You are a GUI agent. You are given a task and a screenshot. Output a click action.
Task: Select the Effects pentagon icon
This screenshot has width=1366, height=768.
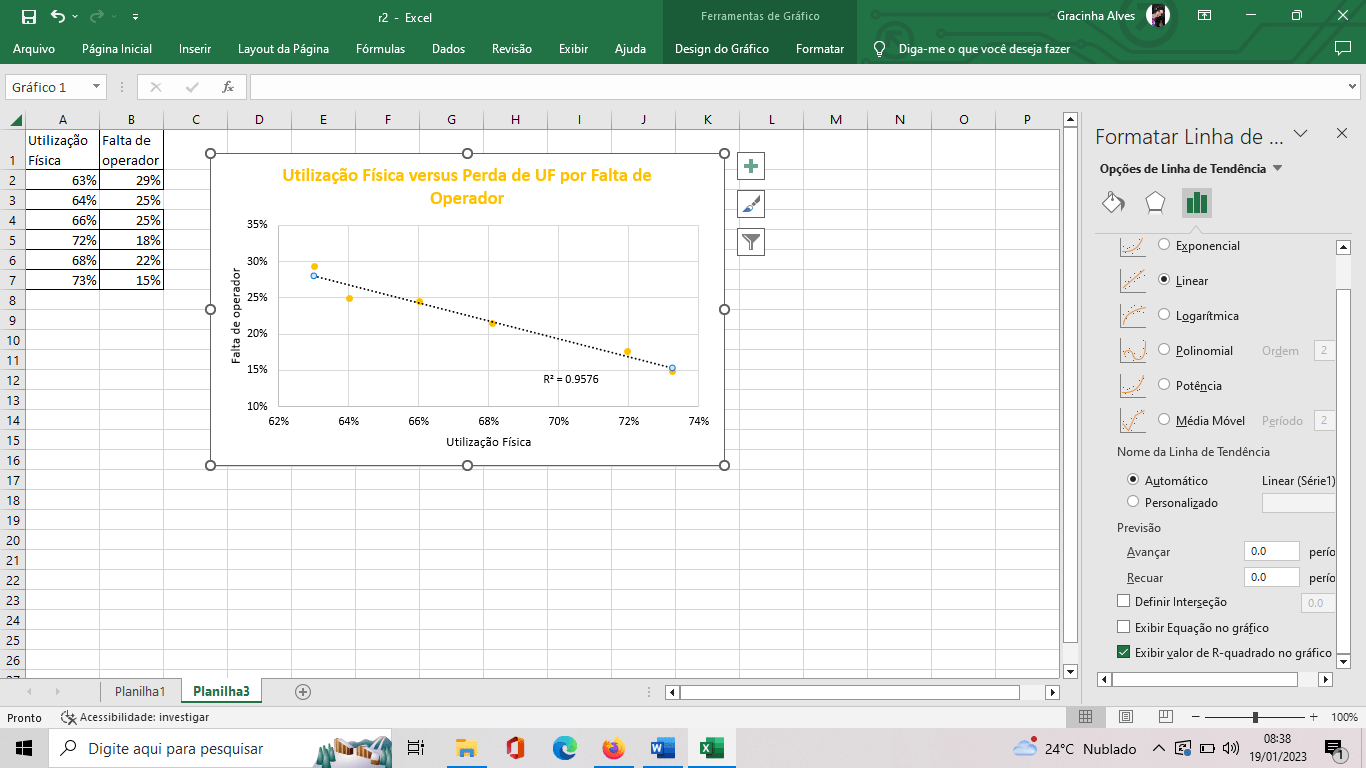coord(1155,203)
